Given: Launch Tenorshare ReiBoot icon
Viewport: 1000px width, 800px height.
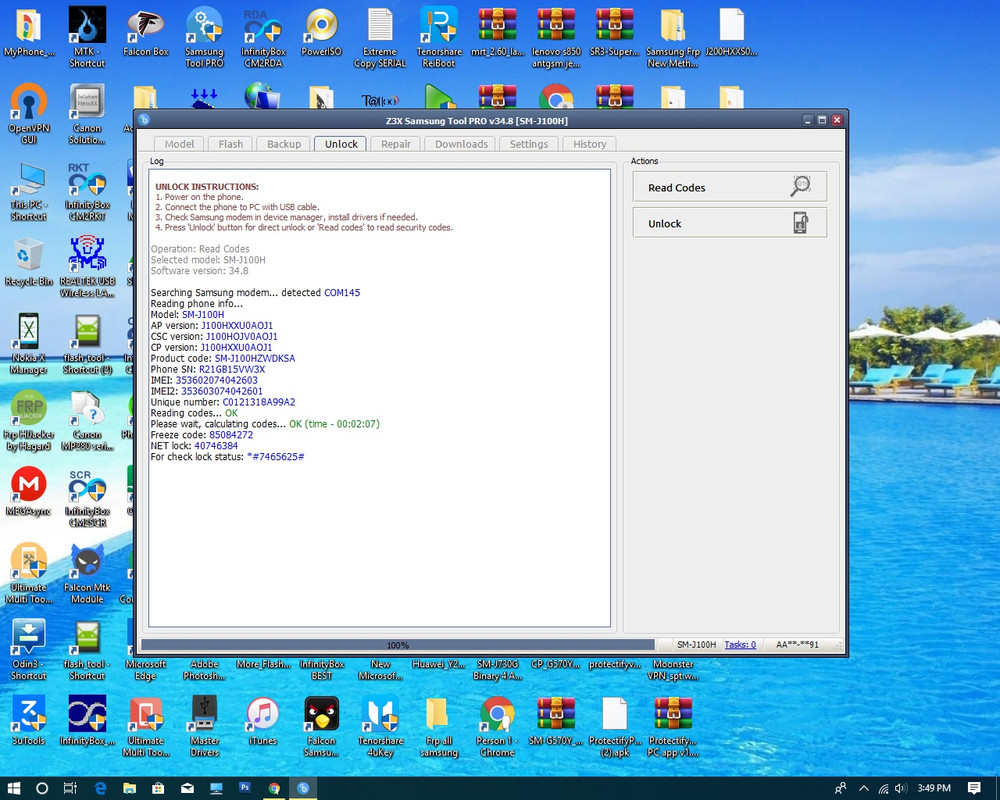Looking at the screenshot, I should coord(439,37).
